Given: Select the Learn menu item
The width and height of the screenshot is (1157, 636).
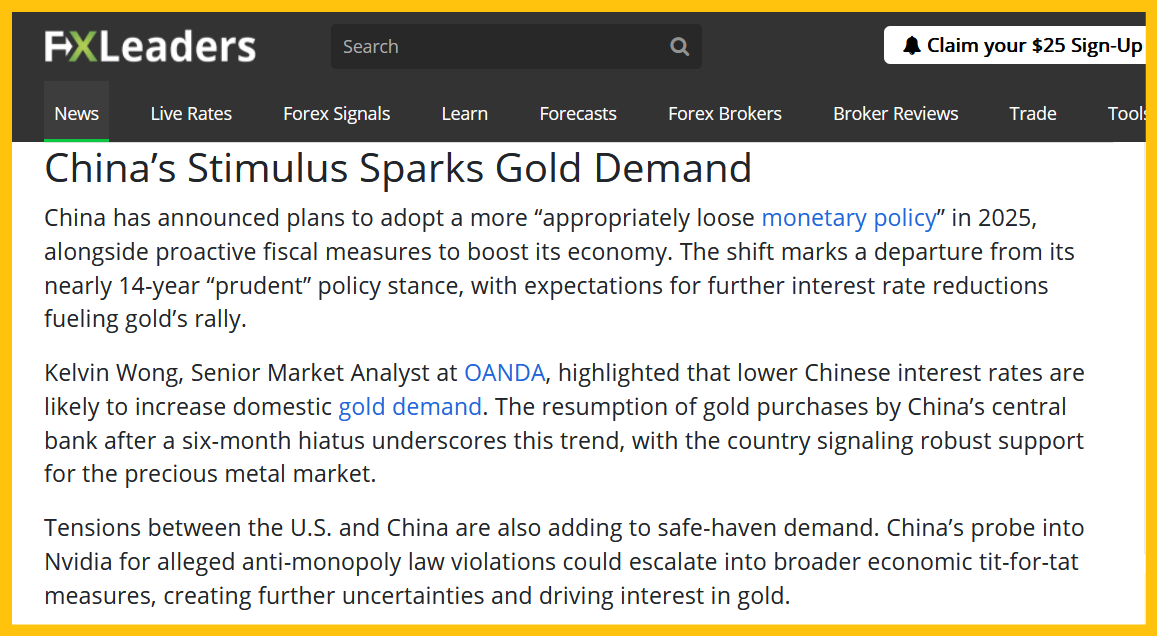Looking at the screenshot, I should click(x=464, y=113).
